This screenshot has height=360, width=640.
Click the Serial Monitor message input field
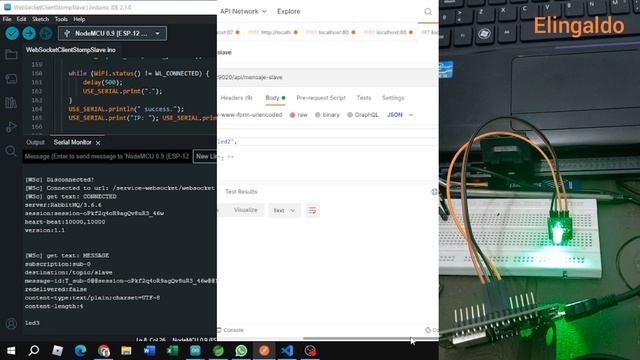(107, 156)
